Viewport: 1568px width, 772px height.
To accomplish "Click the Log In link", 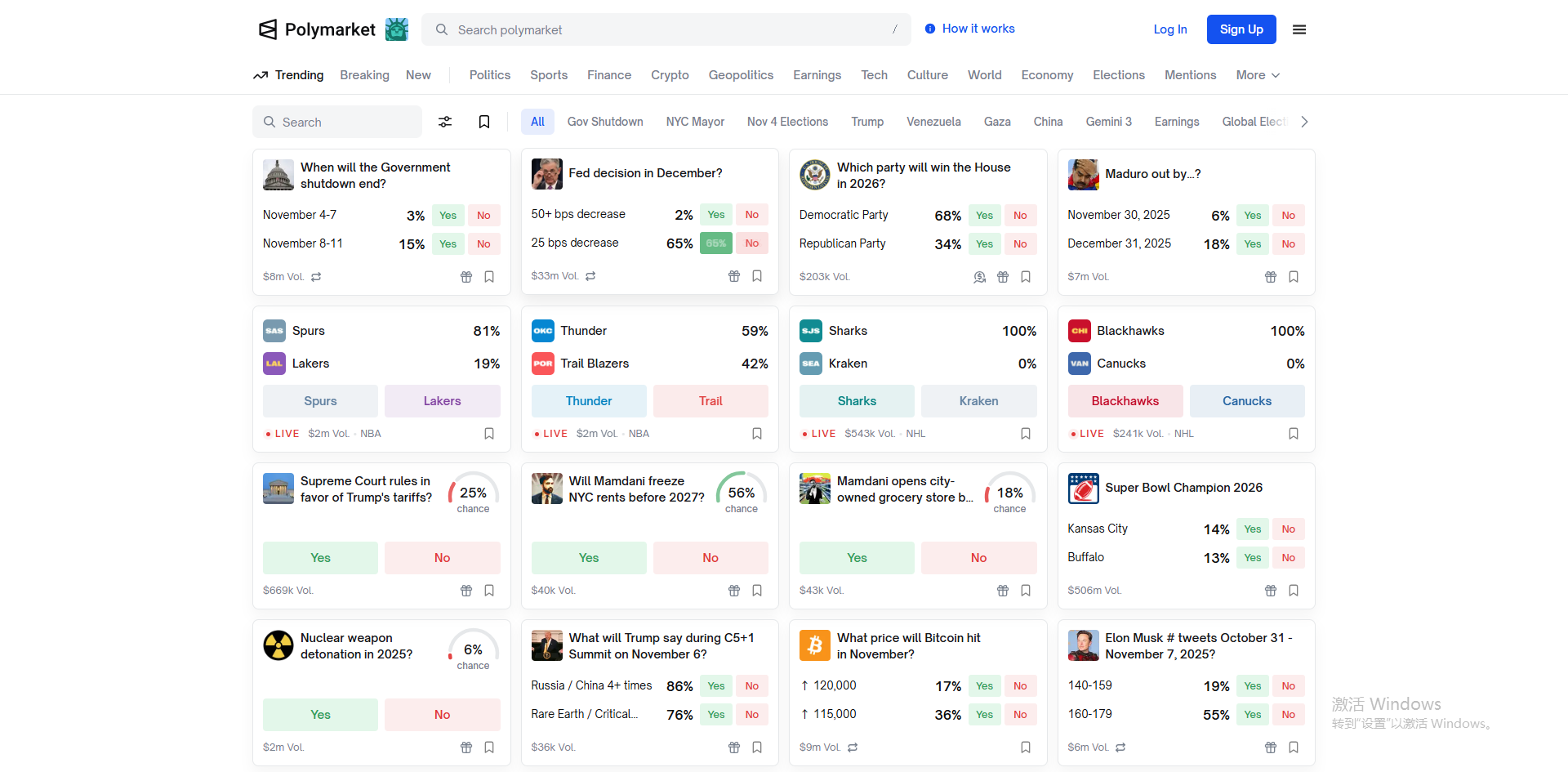I will pyautogui.click(x=1169, y=29).
